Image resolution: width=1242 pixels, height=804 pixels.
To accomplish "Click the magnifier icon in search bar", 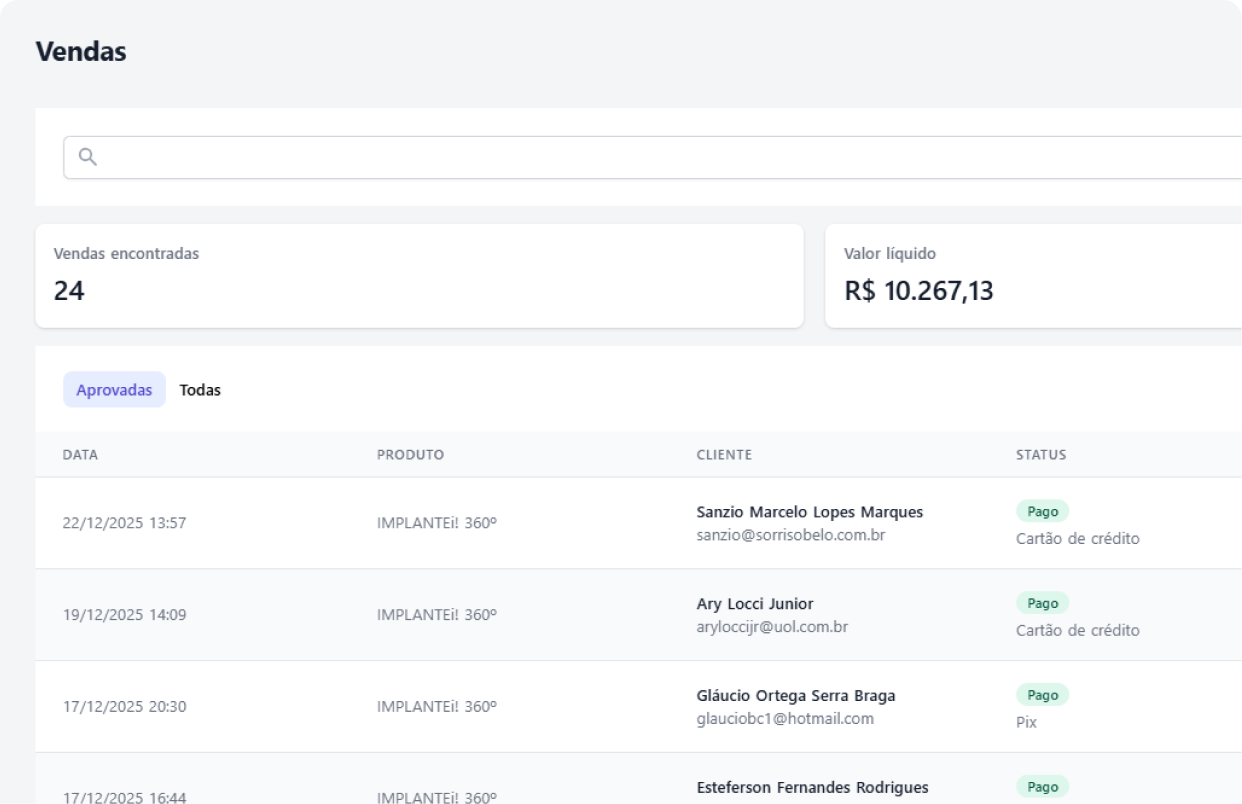I will [88, 157].
